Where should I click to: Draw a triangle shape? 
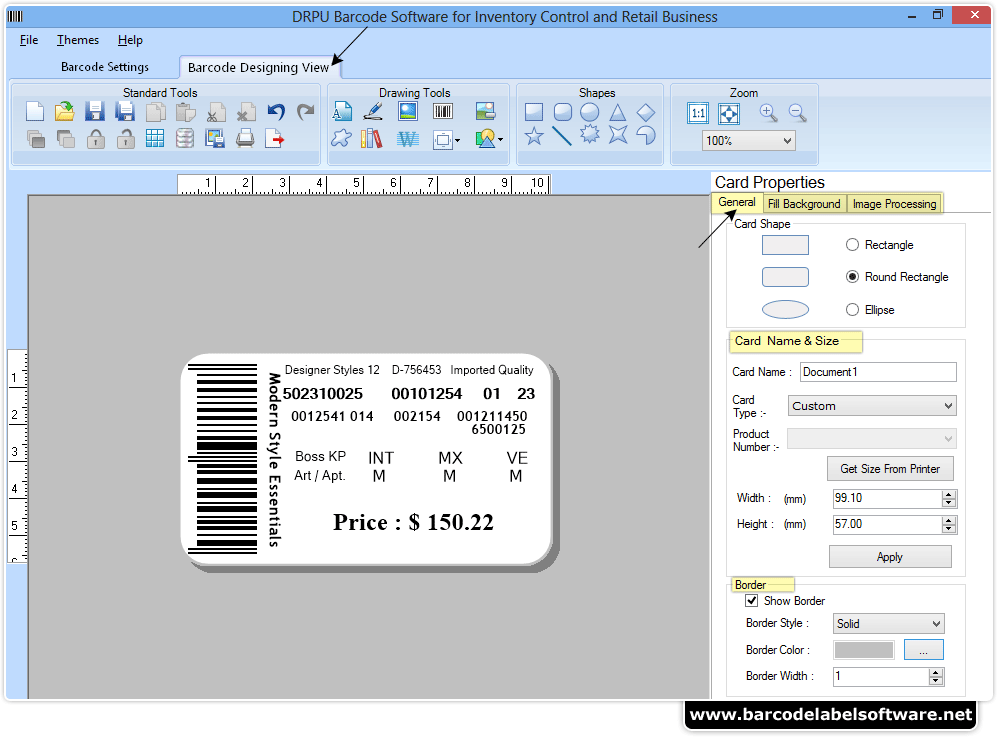click(617, 113)
